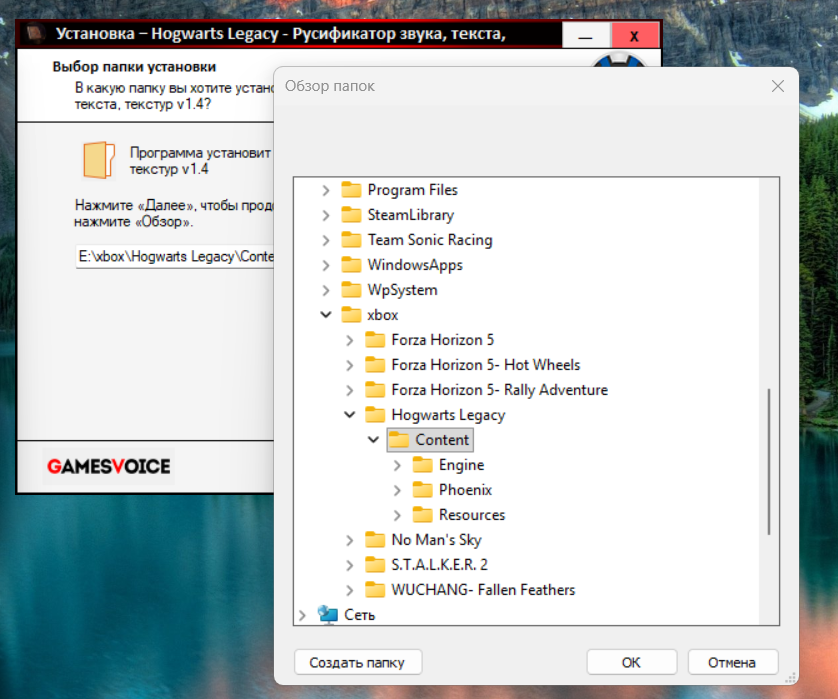
Task: Click the GamesVoice logo
Action: (108, 466)
